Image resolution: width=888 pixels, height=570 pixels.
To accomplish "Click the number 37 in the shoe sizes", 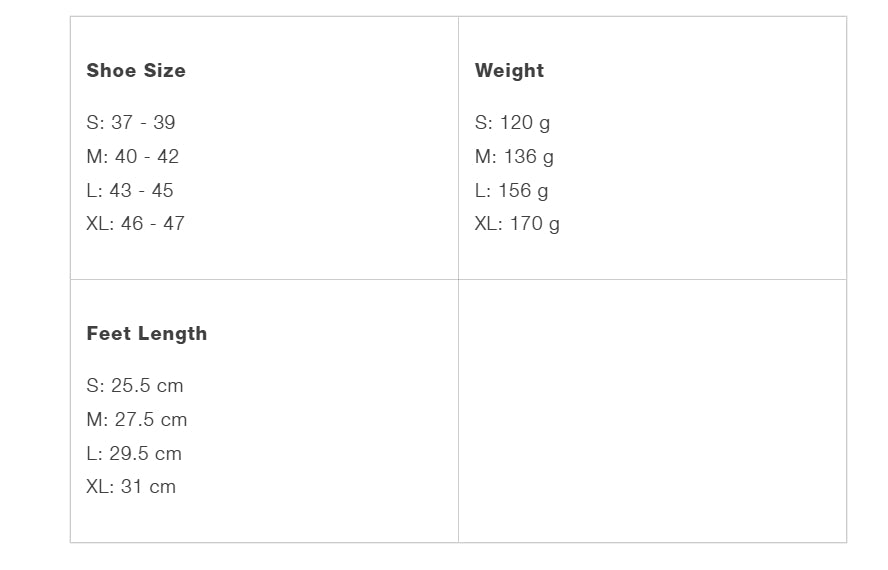I will tap(122, 123).
